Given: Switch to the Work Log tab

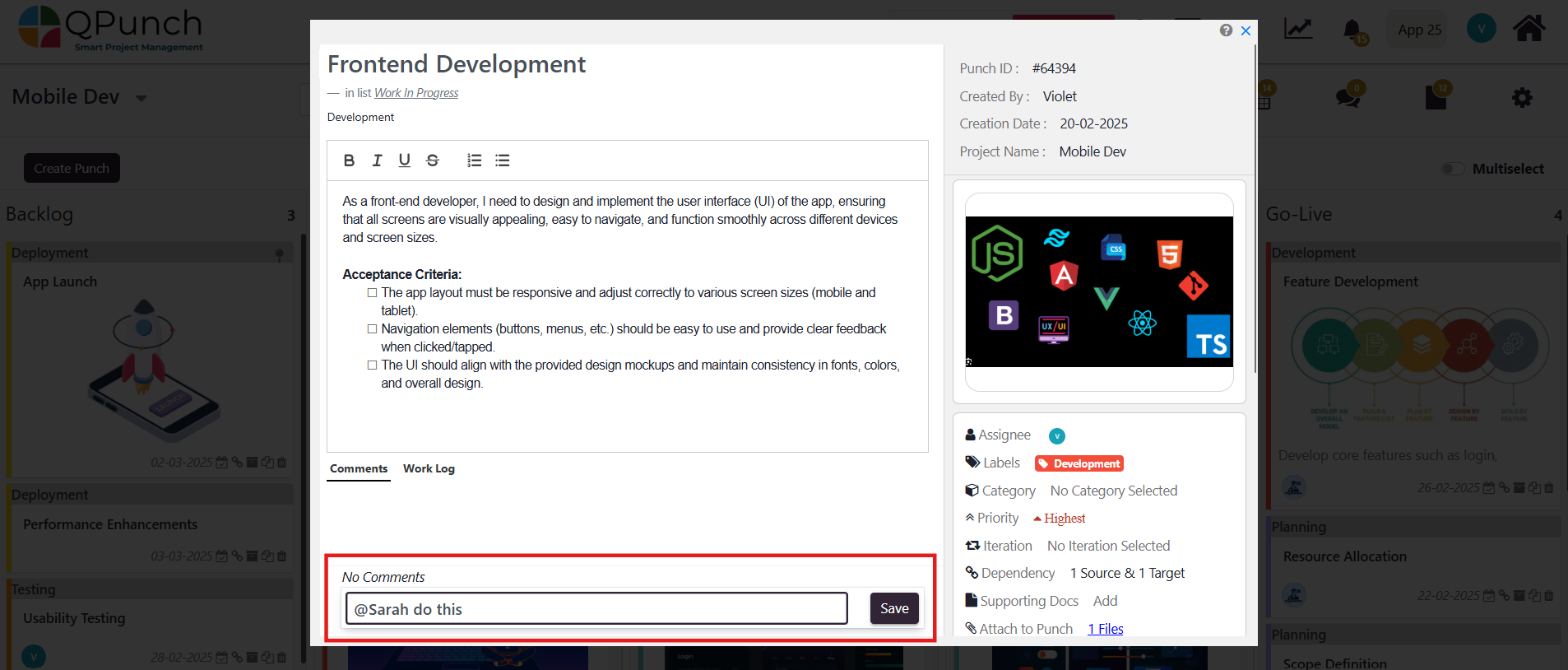Looking at the screenshot, I should [x=429, y=468].
